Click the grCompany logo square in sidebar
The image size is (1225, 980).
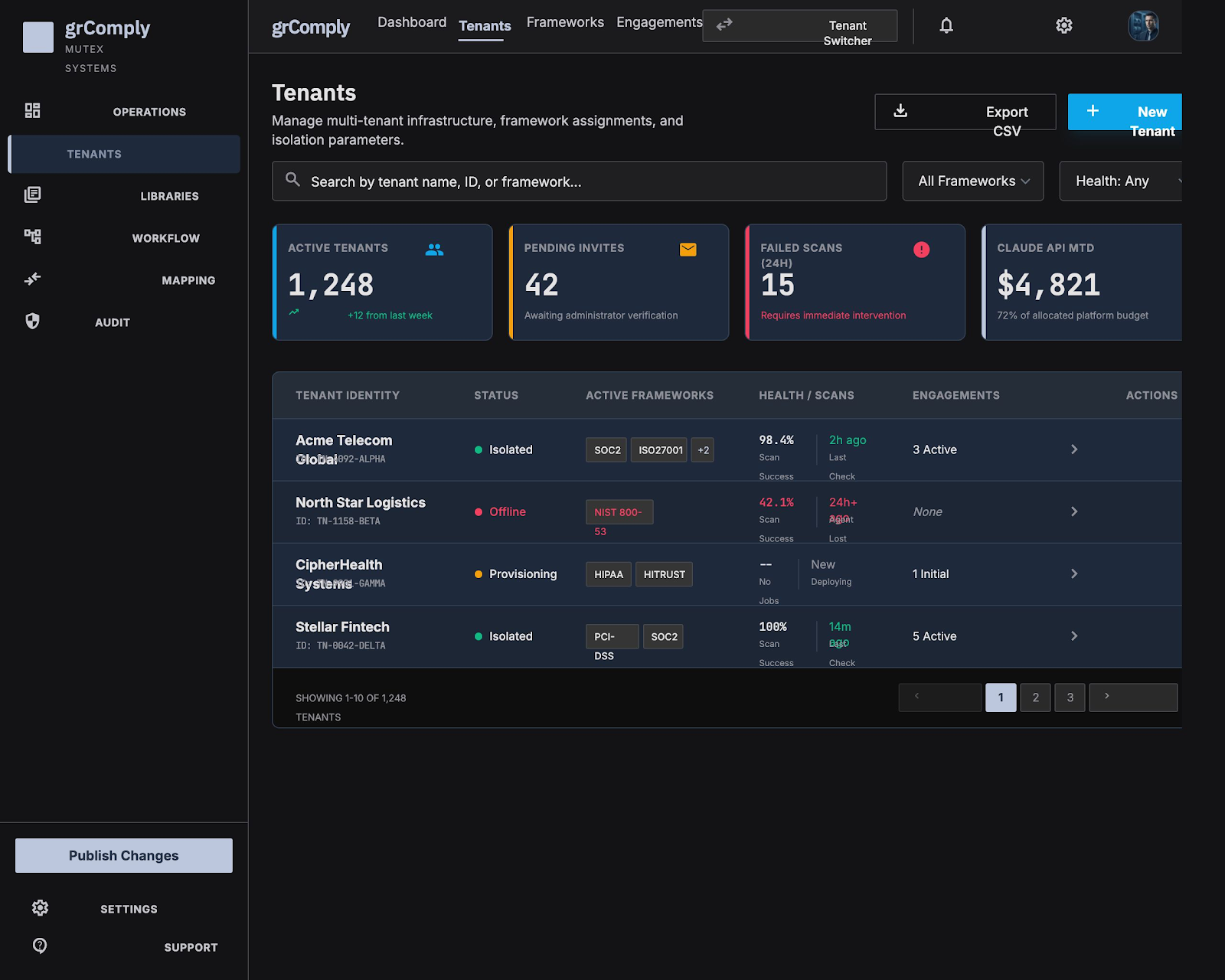tap(38, 37)
